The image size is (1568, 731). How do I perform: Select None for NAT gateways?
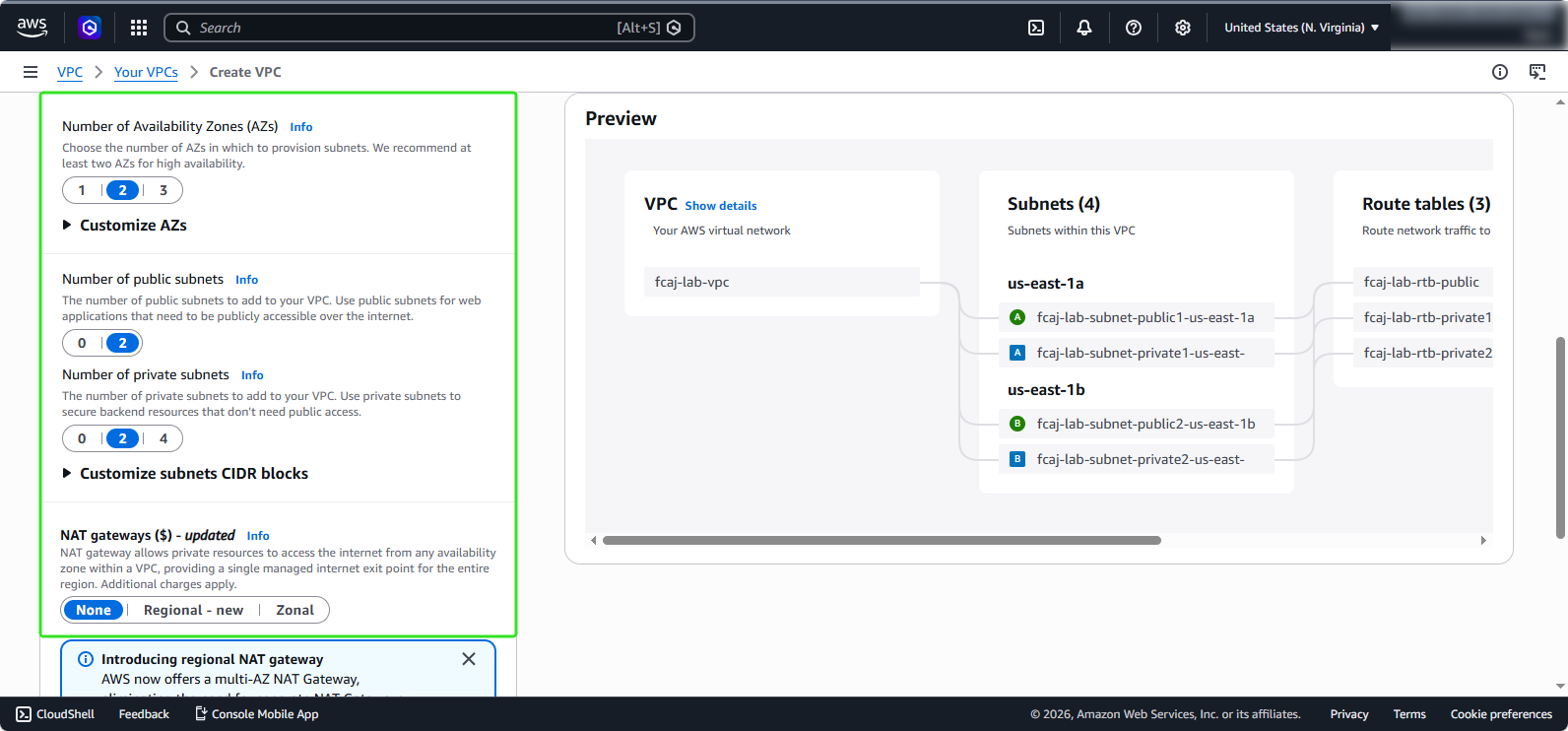pos(94,610)
